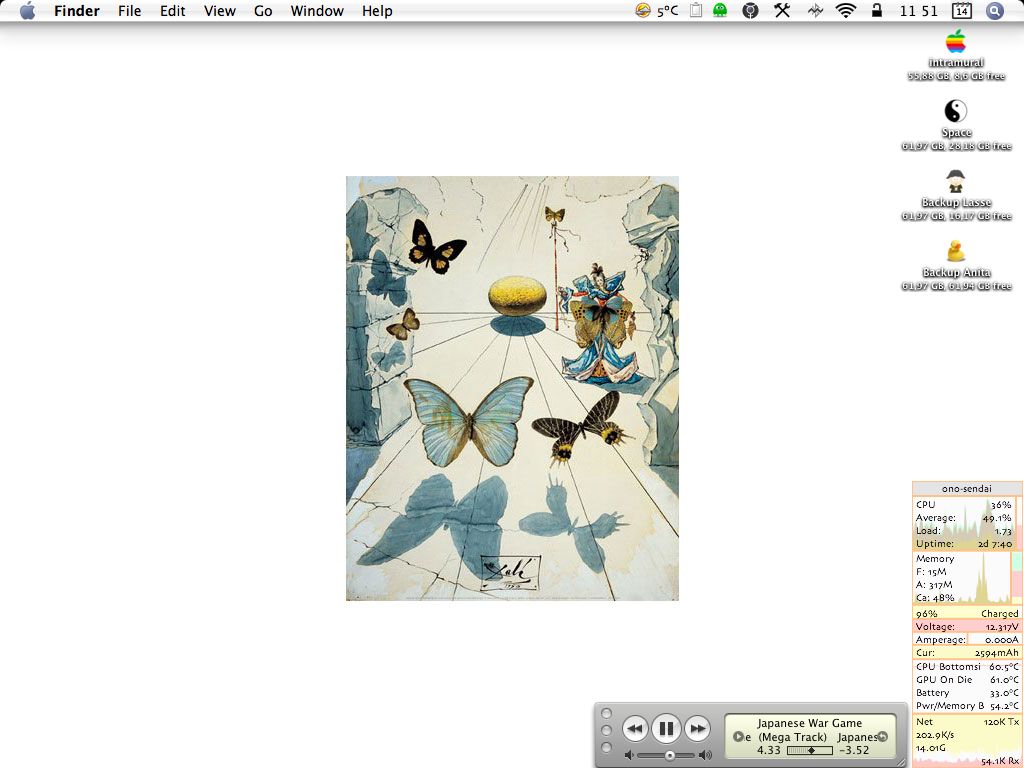The height and width of the screenshot is (768, 1024).
Task: Click the Net traffic graph panel
Action: point(967,741)
